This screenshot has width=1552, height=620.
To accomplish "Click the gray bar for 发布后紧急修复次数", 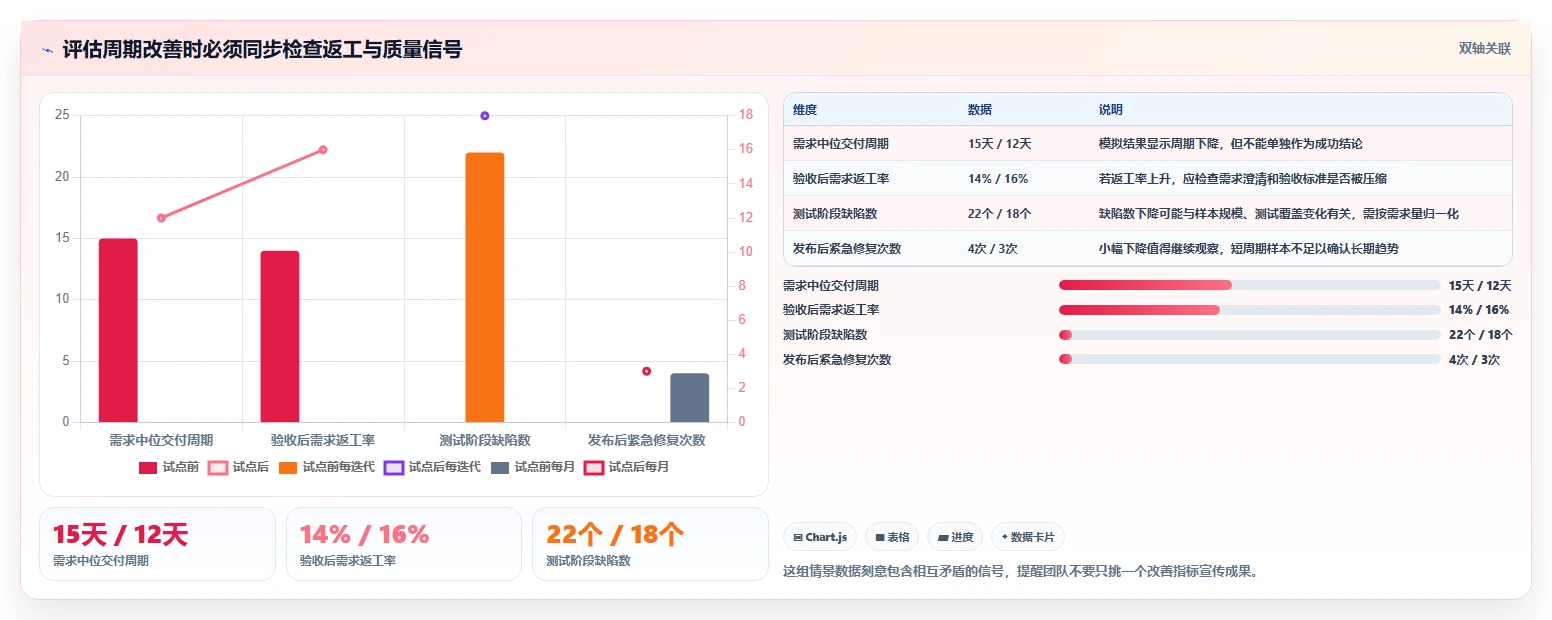I will tap(689, 398).
